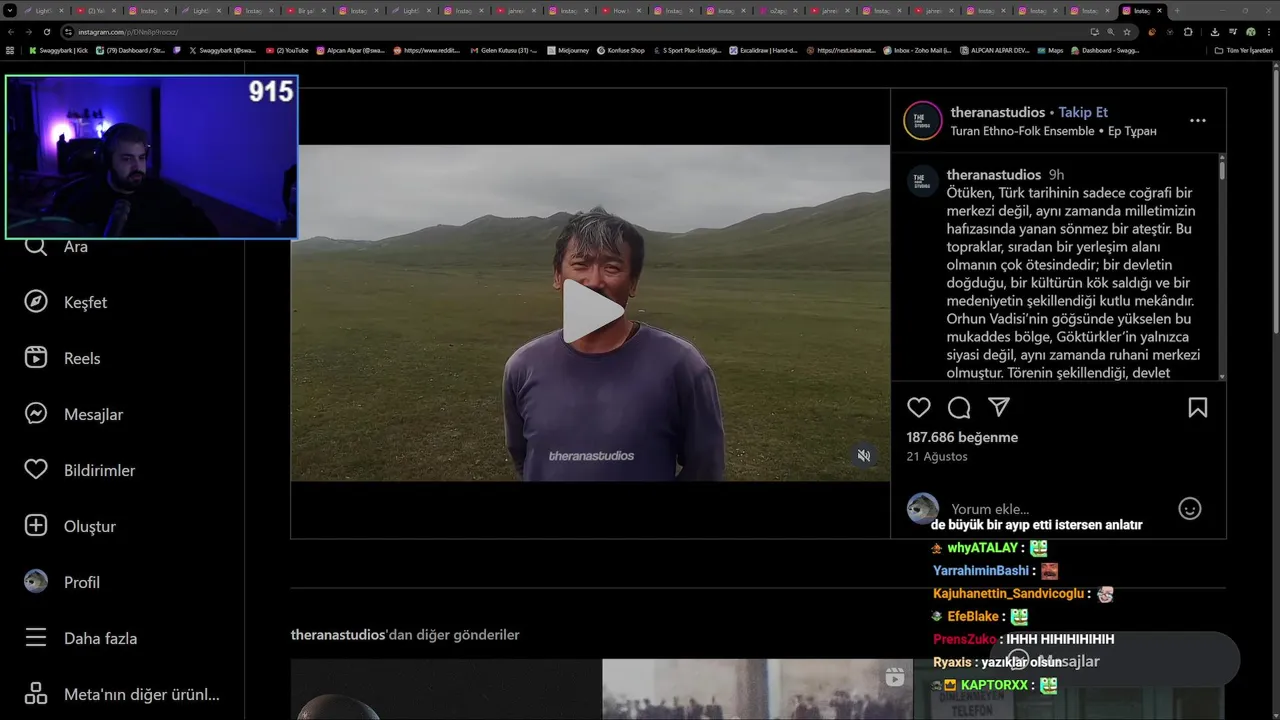1280x720 pixels.
Task: Open comments via the speech bubble icon
Action: pos(959,407)
